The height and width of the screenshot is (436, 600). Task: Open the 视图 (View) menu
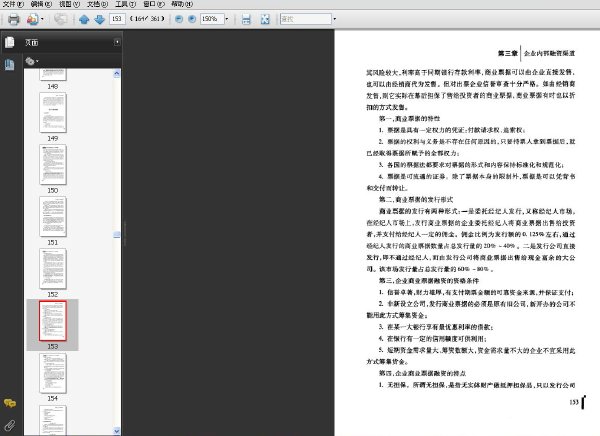[69, 4]
